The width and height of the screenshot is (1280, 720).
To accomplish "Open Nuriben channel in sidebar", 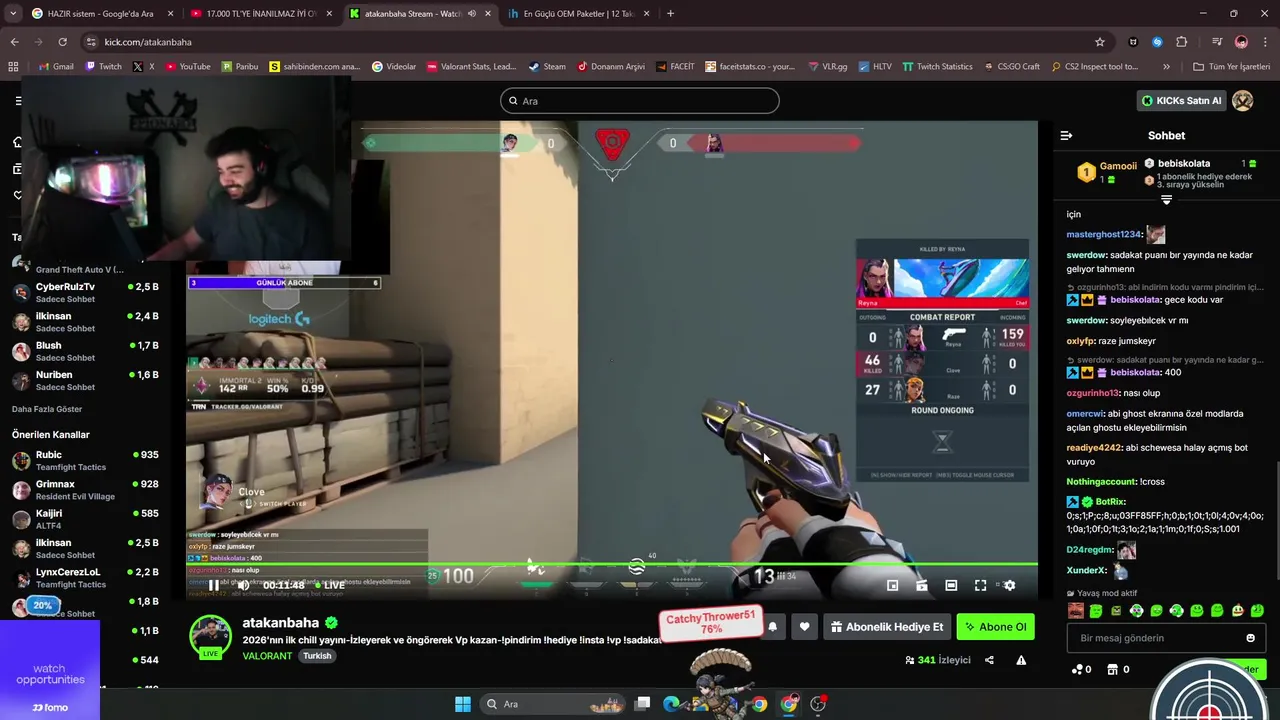I will pos(85,380).
